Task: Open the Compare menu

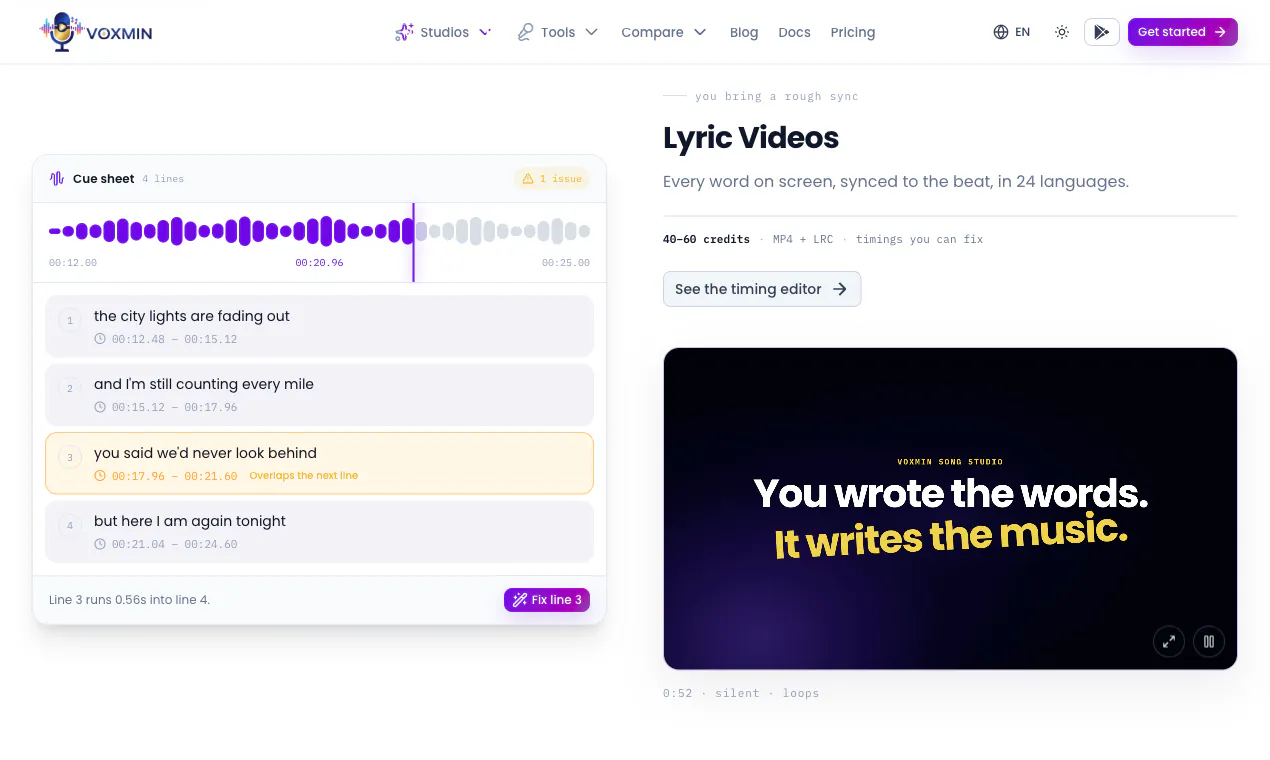Action: 664,32
